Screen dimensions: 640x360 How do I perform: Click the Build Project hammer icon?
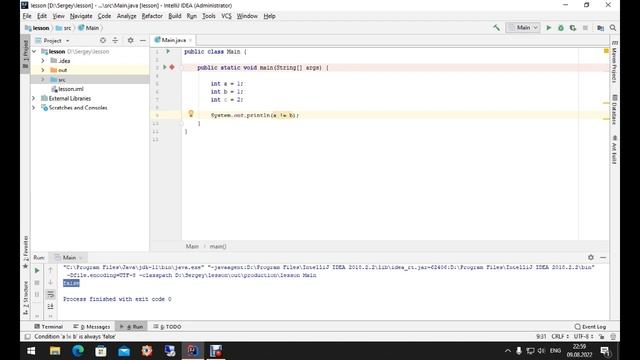tap(496, 28)
